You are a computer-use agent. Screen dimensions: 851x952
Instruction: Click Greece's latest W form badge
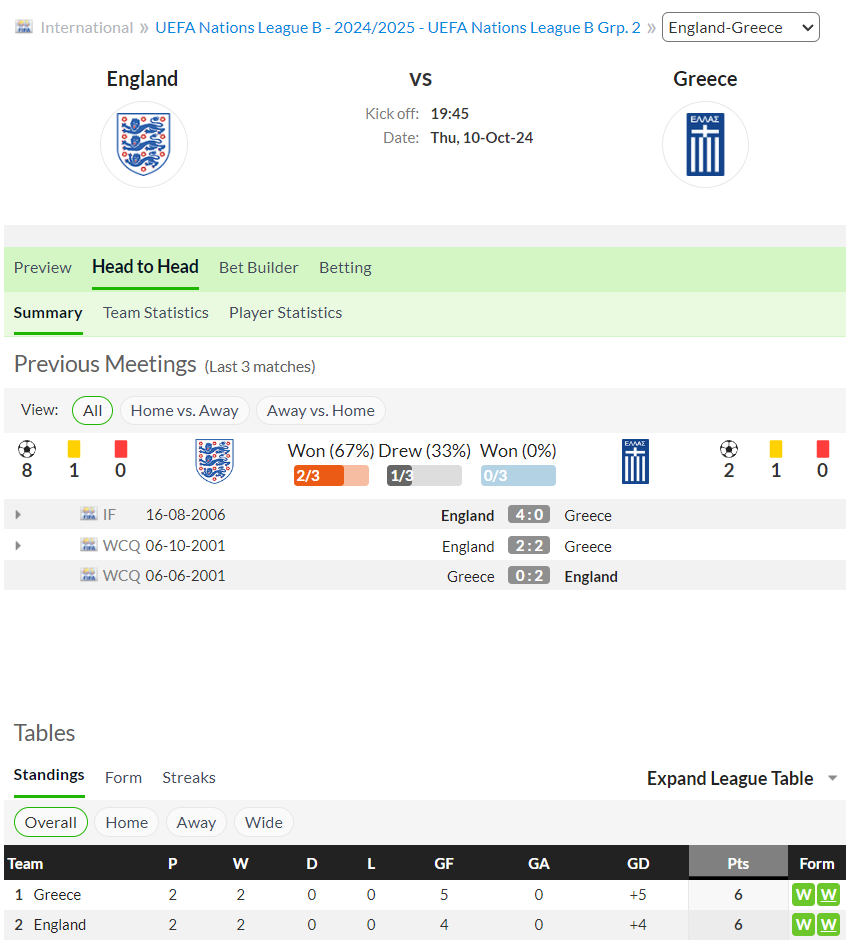coord(828,894)
